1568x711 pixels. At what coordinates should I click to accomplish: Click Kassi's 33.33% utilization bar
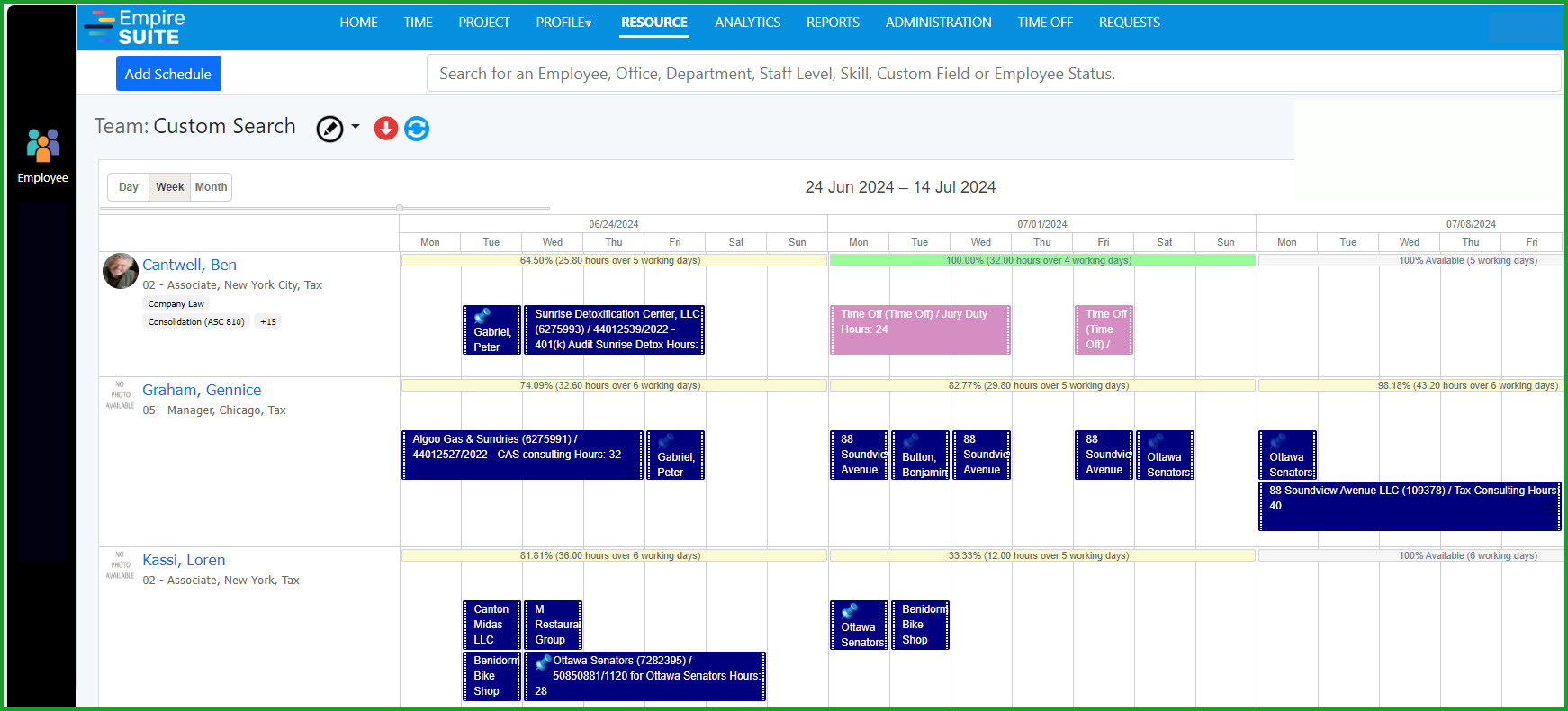(x=1042, y=555)
